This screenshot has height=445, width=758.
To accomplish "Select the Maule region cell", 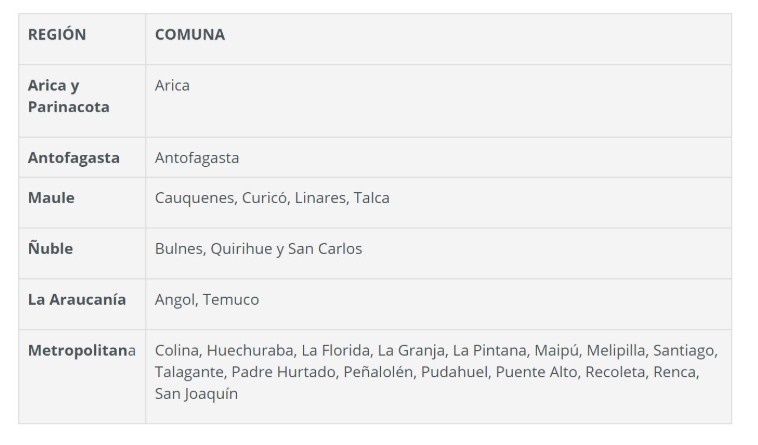I will tap(51, 198).
